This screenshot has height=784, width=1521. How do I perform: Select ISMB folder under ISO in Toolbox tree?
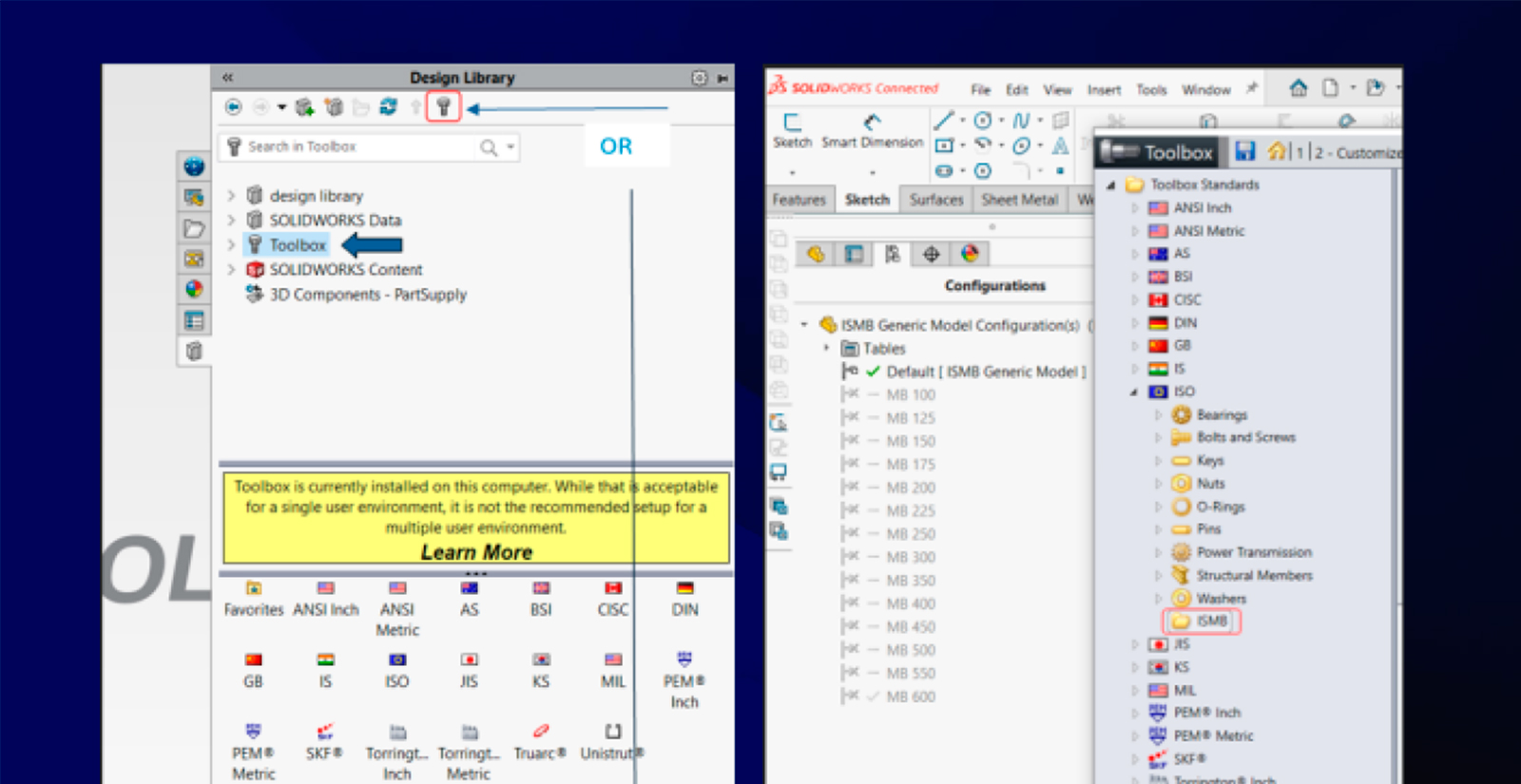pos(1202,621)
